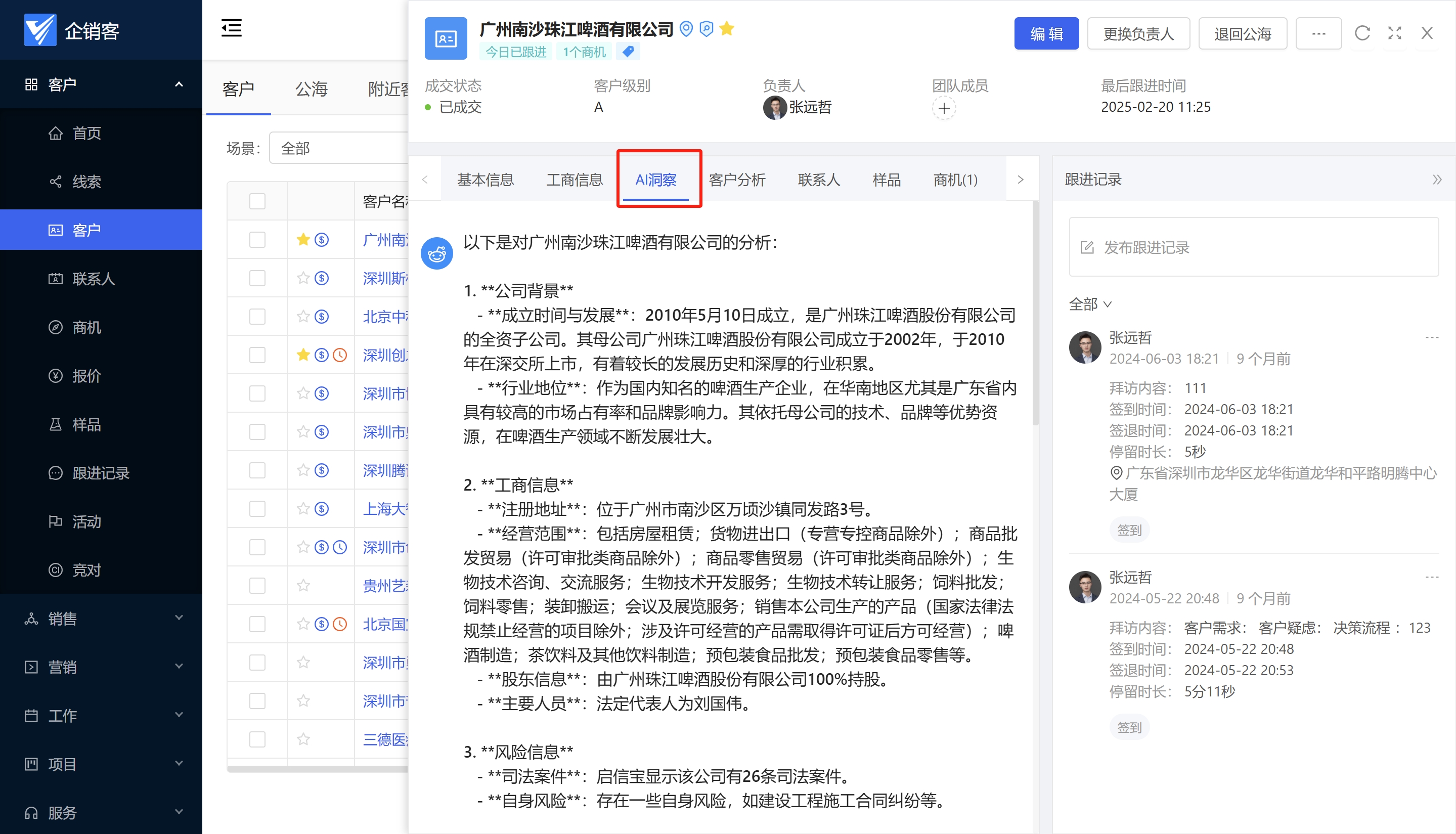This screenshot has height=834, width=1456.
Task: Toggle the select-all checkbox in table header
Action: point(257,201)
